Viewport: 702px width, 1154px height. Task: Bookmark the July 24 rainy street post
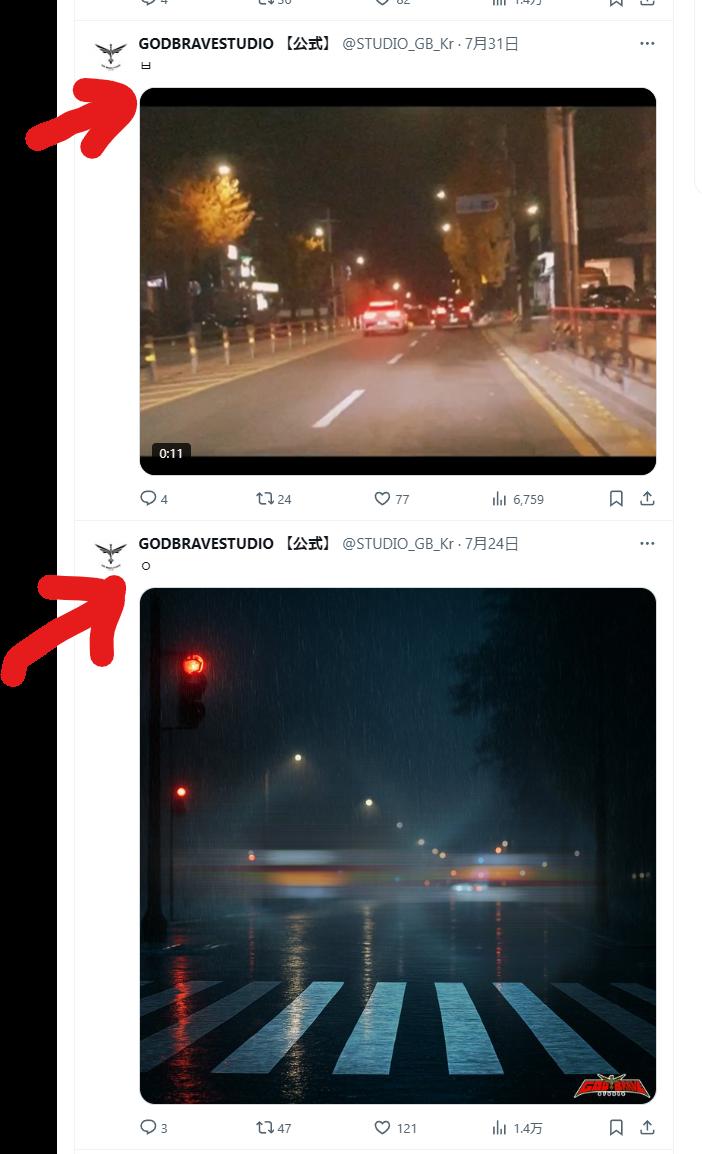pyautogui.click(x=616, y=1128)
